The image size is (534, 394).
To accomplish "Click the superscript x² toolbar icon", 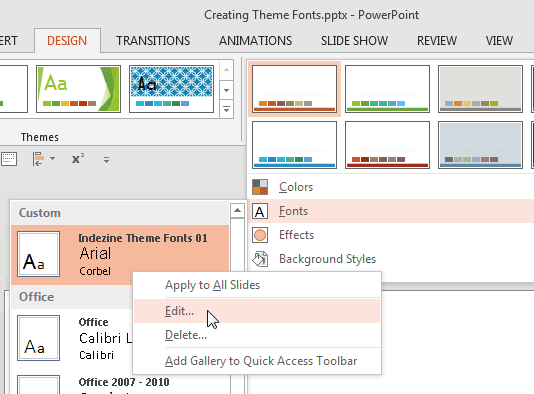I will [x=78, y=159].
